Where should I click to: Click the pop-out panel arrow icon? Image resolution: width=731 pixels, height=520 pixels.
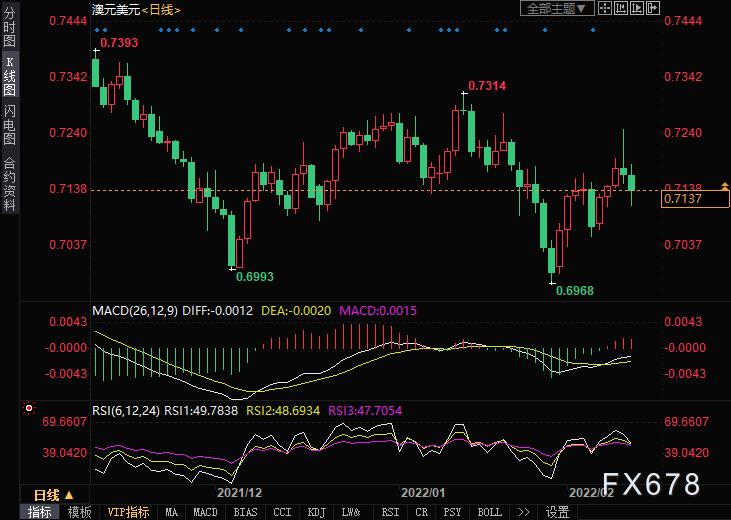click(x=653, y=8)
